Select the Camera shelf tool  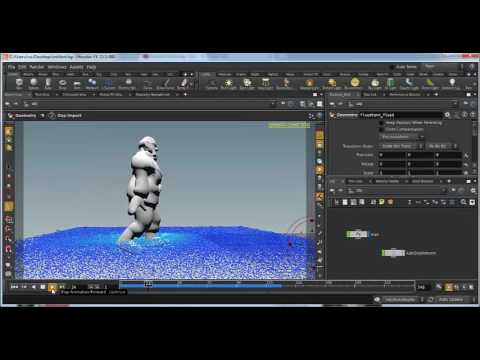(x=211, y=83)
